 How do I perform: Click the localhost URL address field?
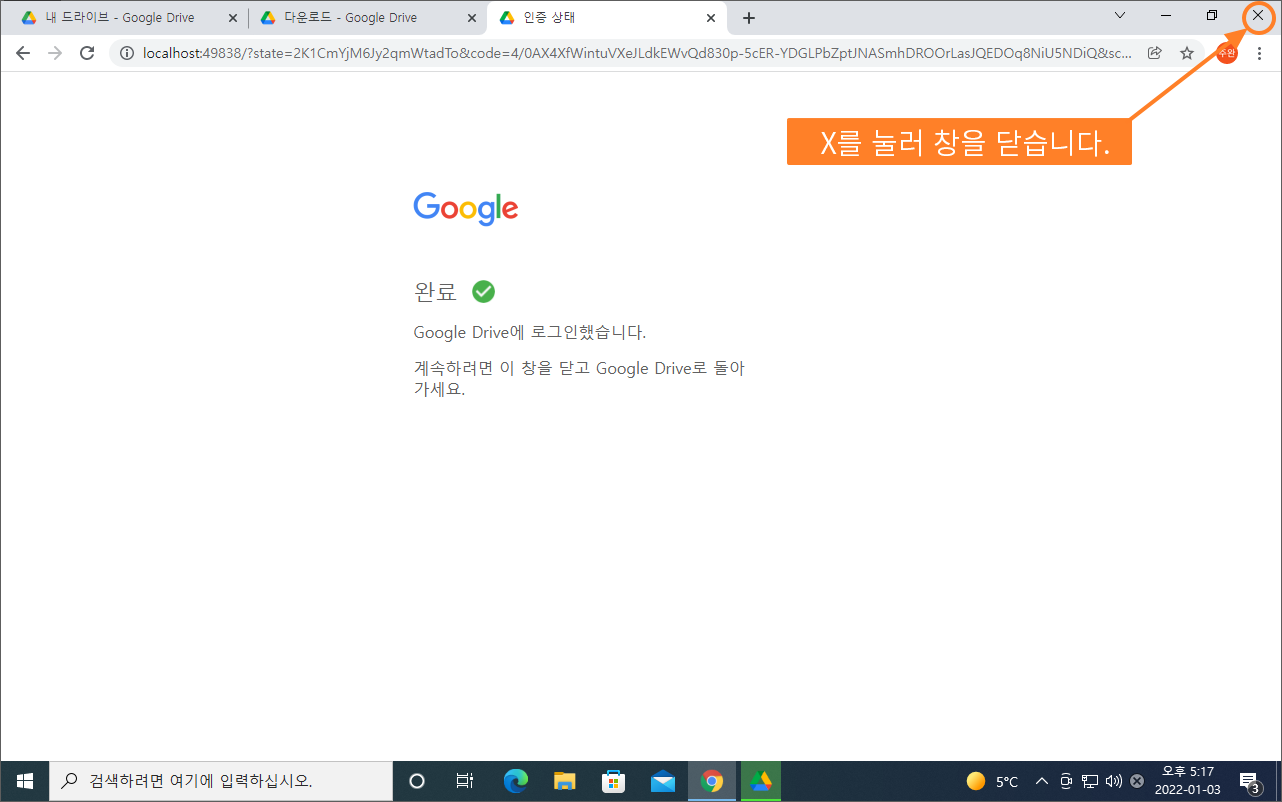[x=637, y=53]
